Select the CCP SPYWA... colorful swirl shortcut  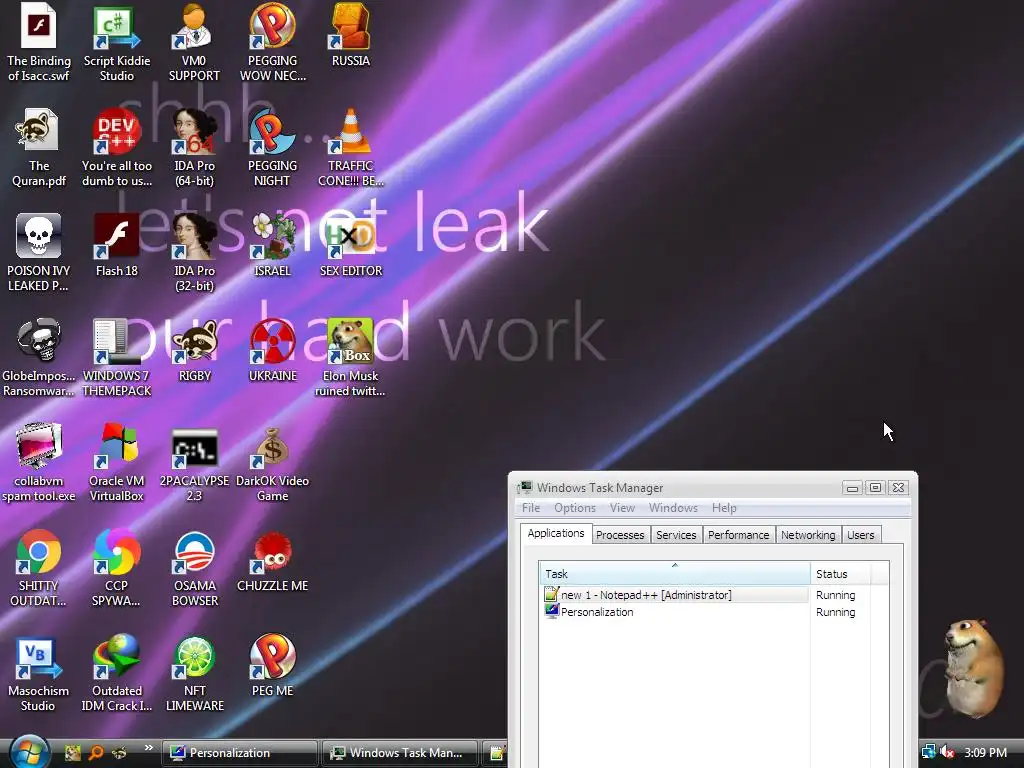pyautogui.click(x=116, y=568)
